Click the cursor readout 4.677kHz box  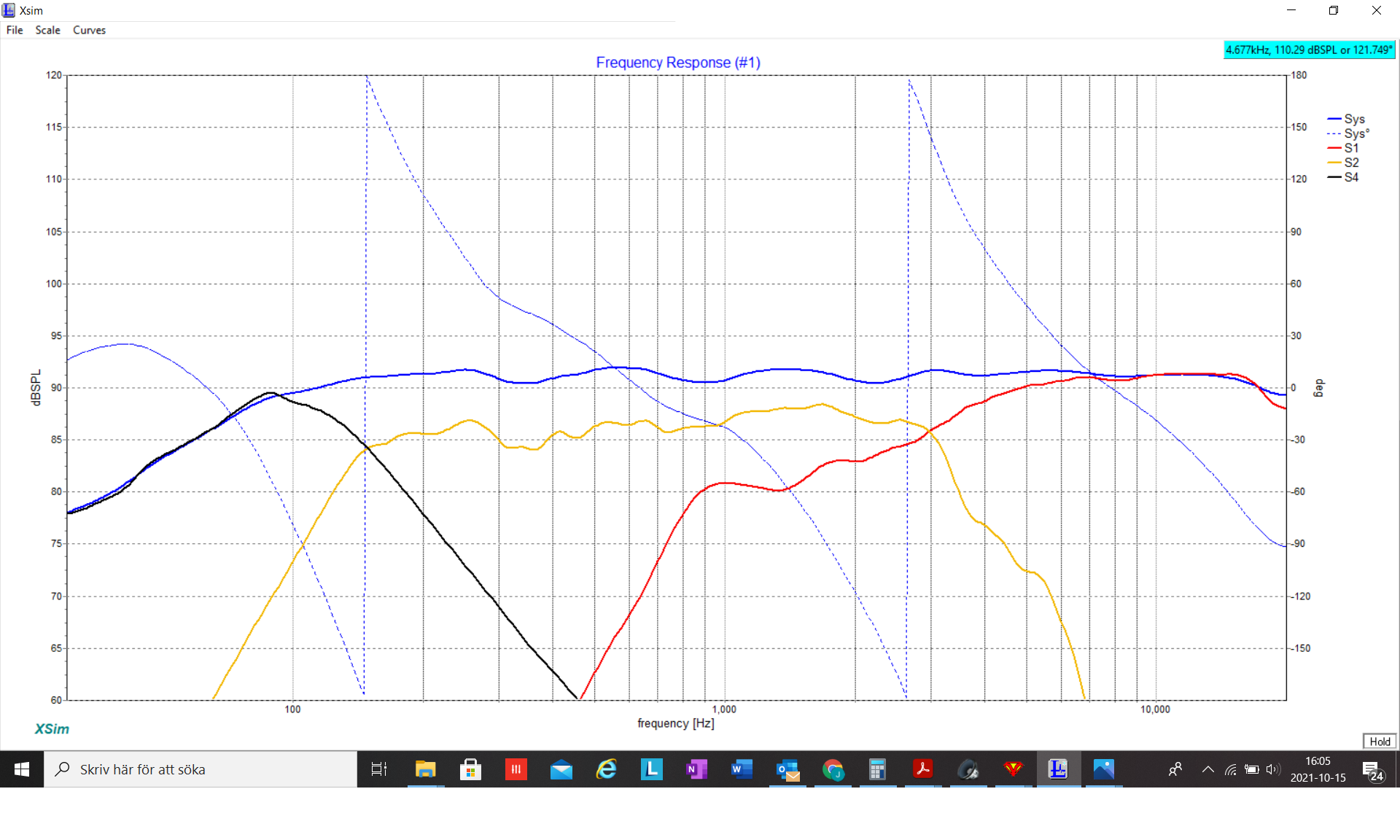click(1309, 50)
